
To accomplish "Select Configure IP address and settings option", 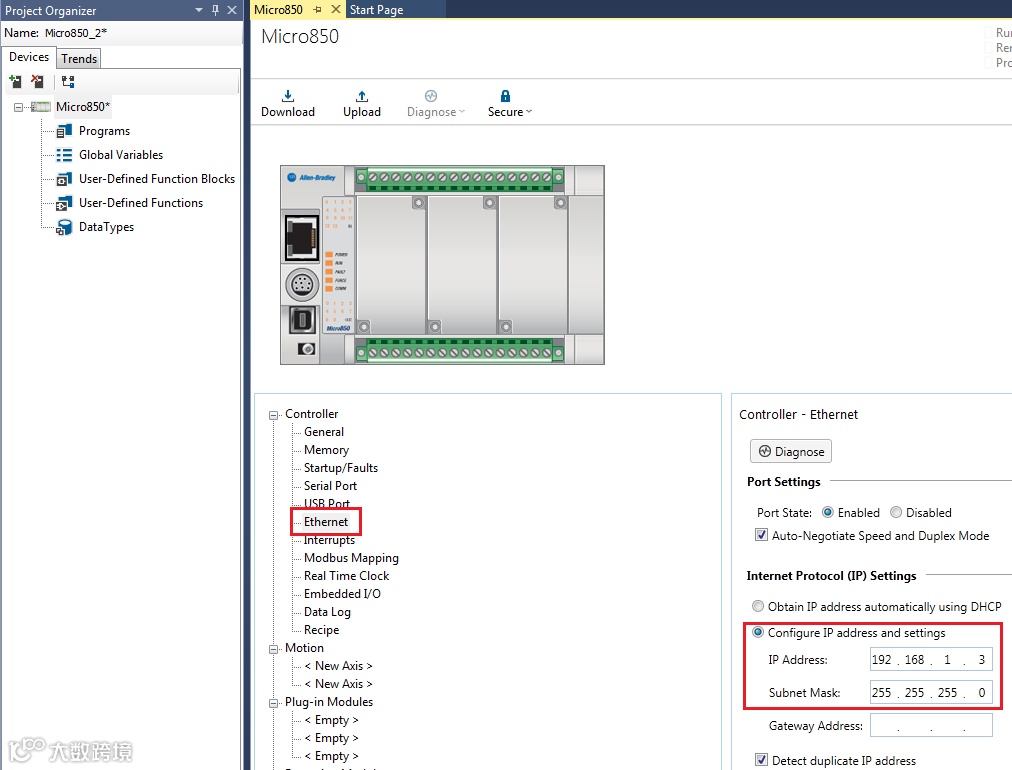I will 758,633.
